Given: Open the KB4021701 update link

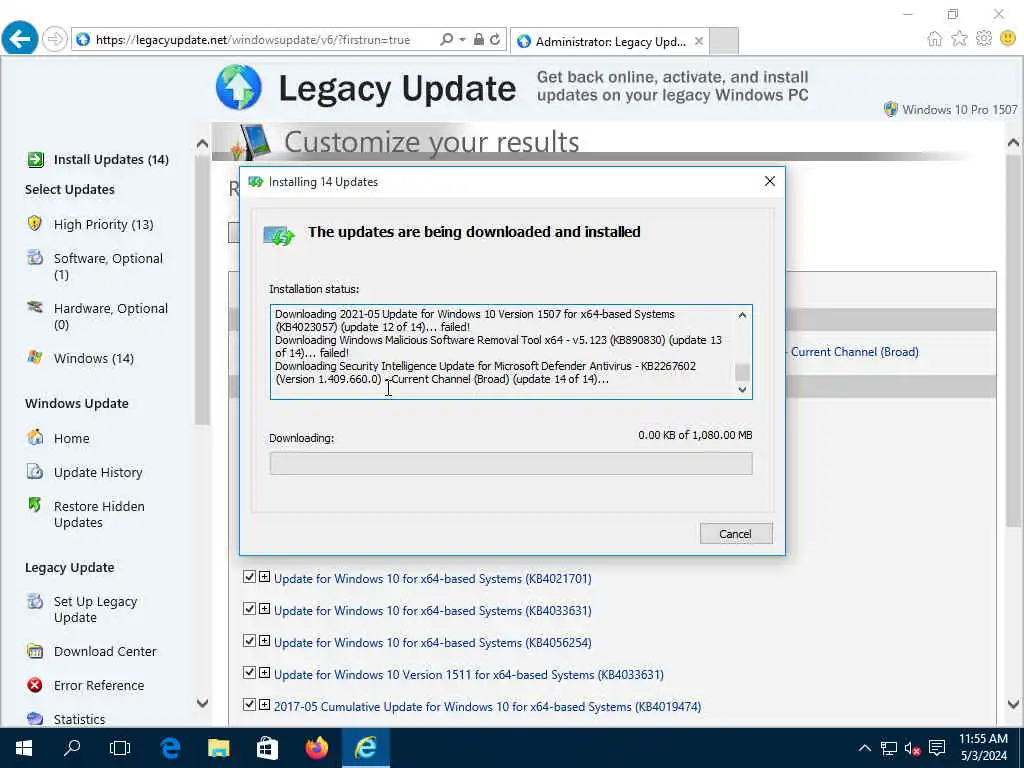Looking at the screenshot, I should [432, 579].
